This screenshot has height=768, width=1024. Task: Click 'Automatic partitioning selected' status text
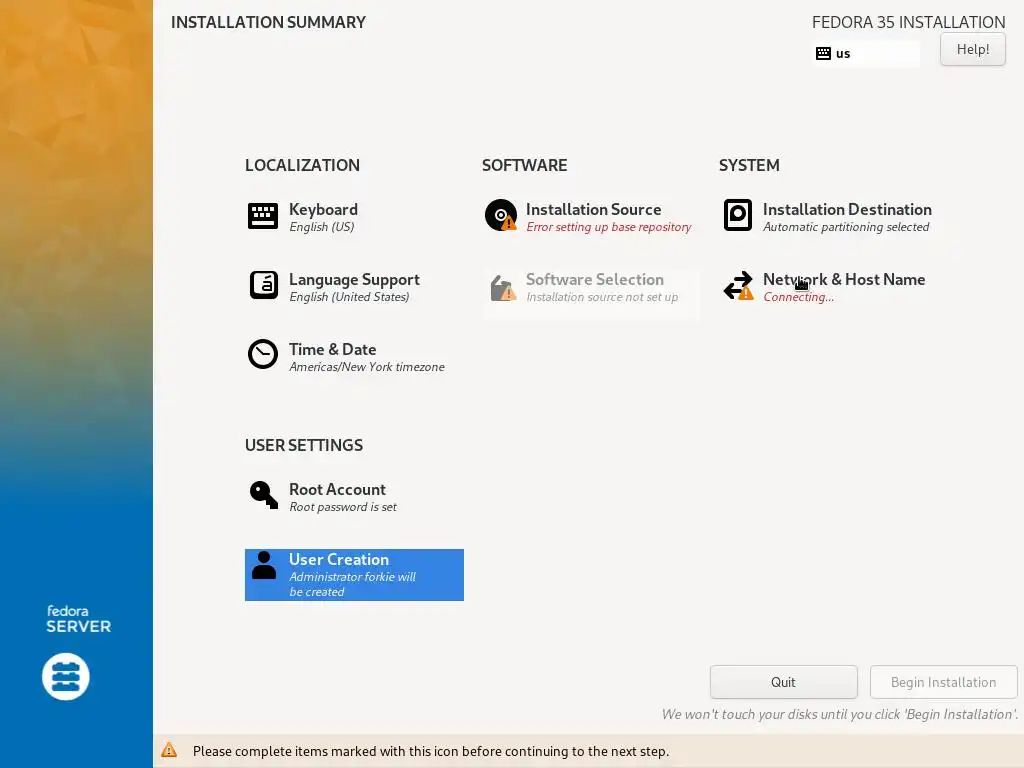(x=846, y=227)
